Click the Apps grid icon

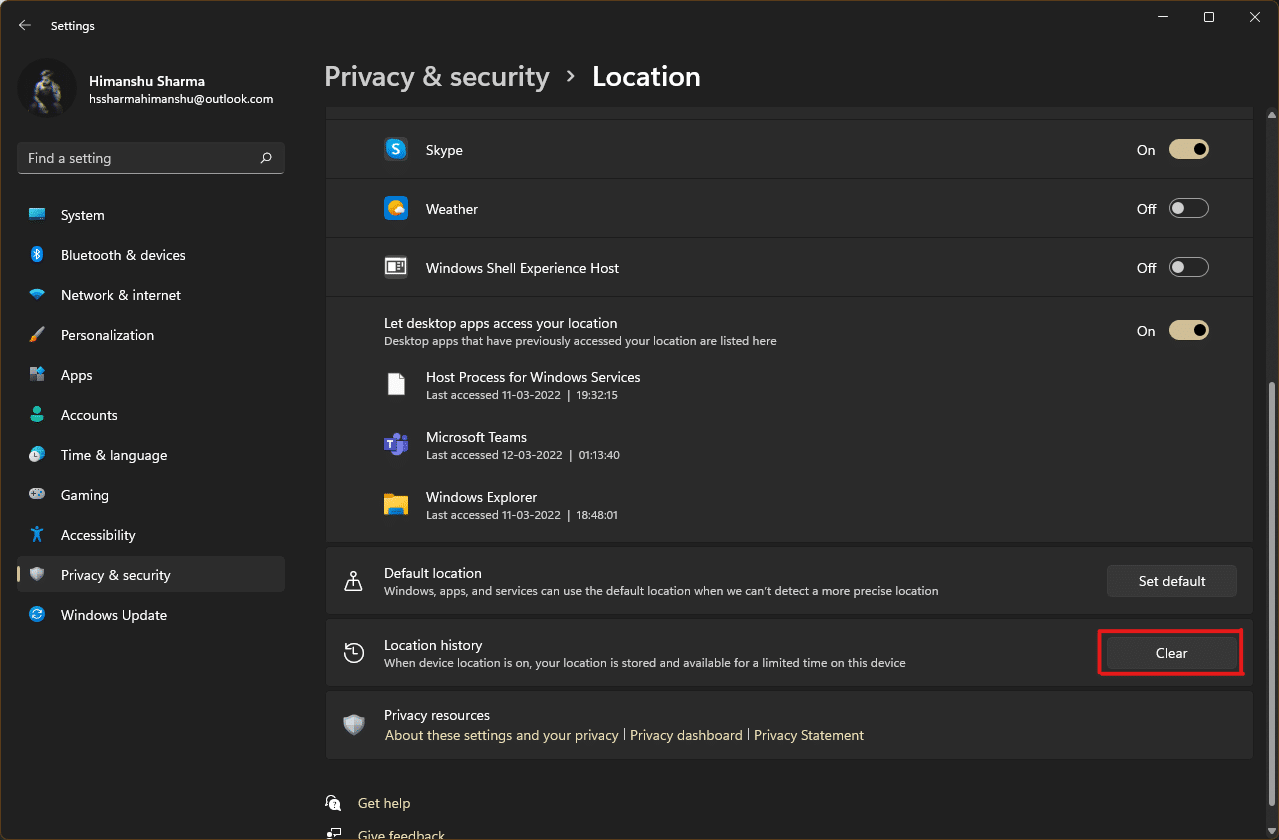click(37, 375)
